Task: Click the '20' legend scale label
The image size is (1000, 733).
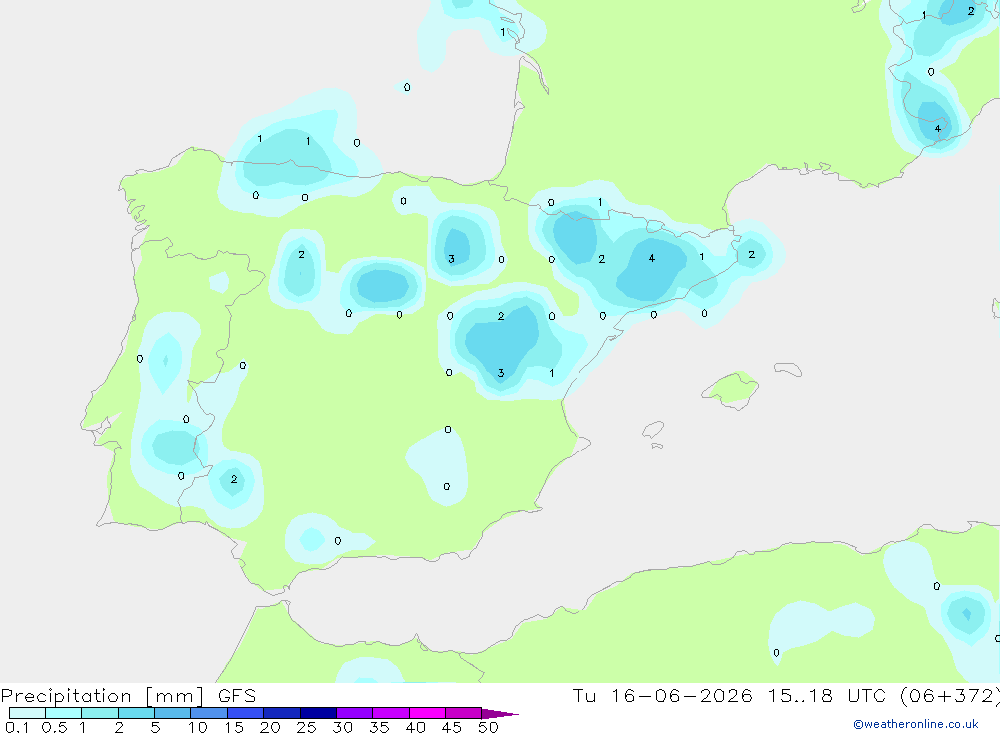Action: pyautogui.click(x=270, y=727)
